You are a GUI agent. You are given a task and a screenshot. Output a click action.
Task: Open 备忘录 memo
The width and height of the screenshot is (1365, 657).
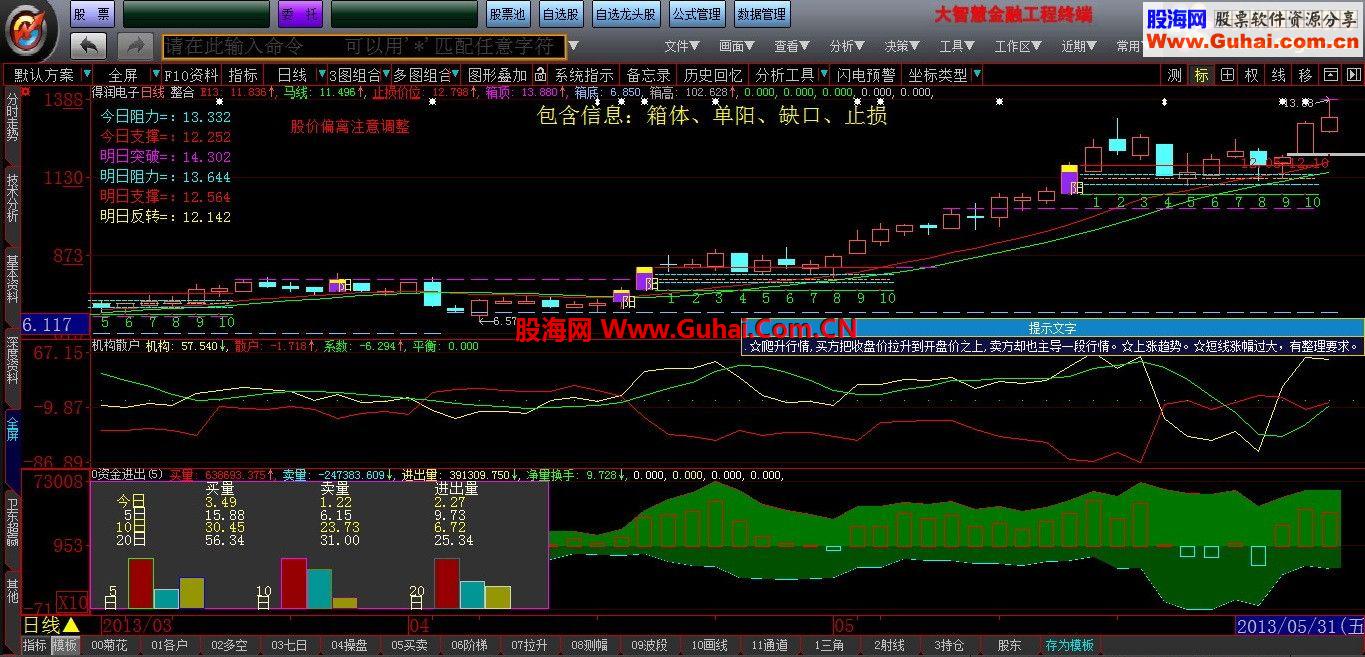pos(648,75)
